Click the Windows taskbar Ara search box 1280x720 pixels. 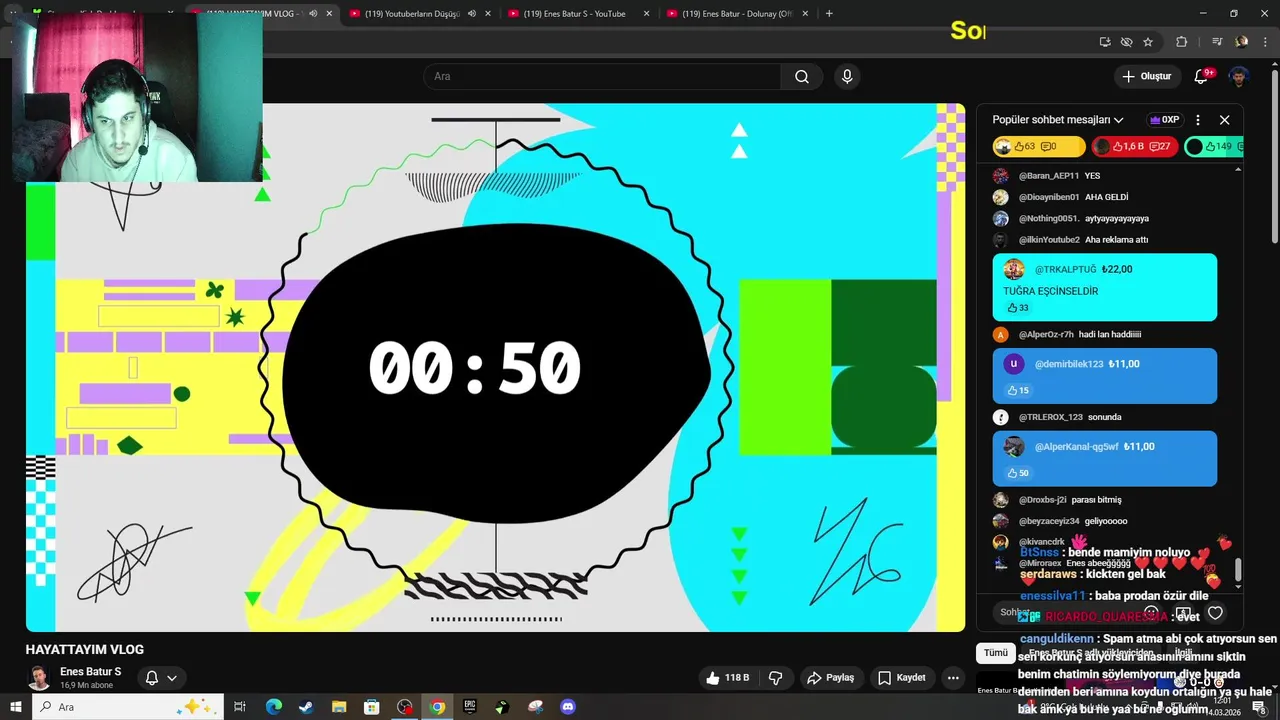[x=128, y=707]
